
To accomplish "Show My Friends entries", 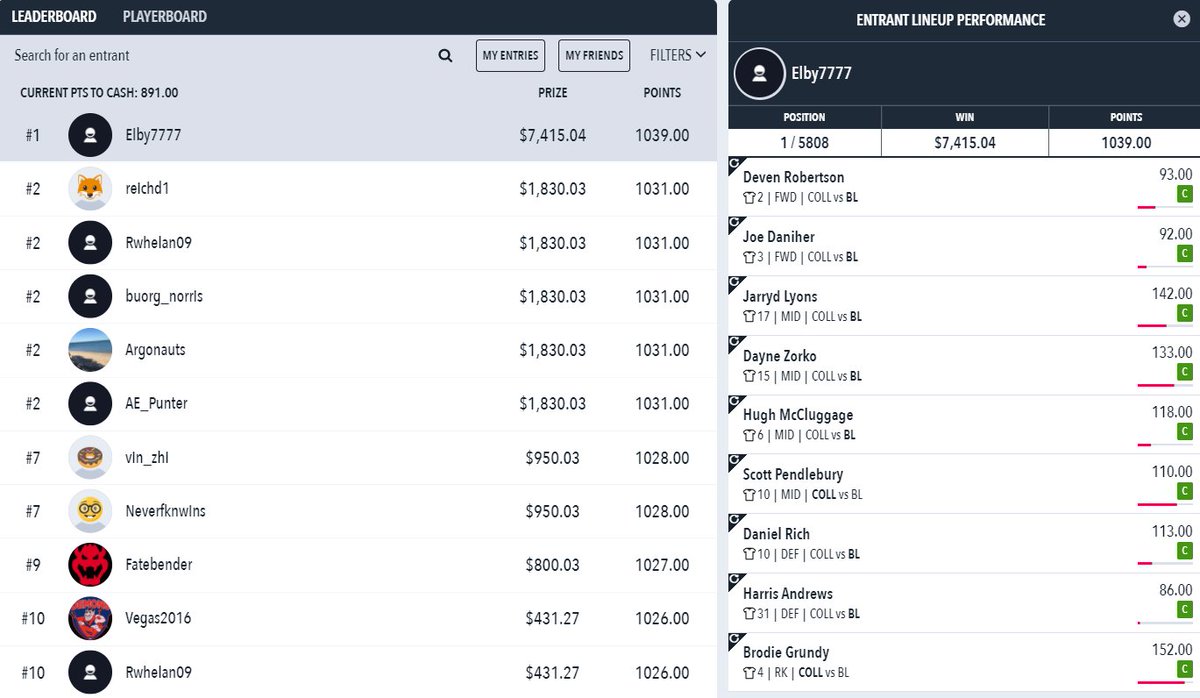I will point(594,56).
